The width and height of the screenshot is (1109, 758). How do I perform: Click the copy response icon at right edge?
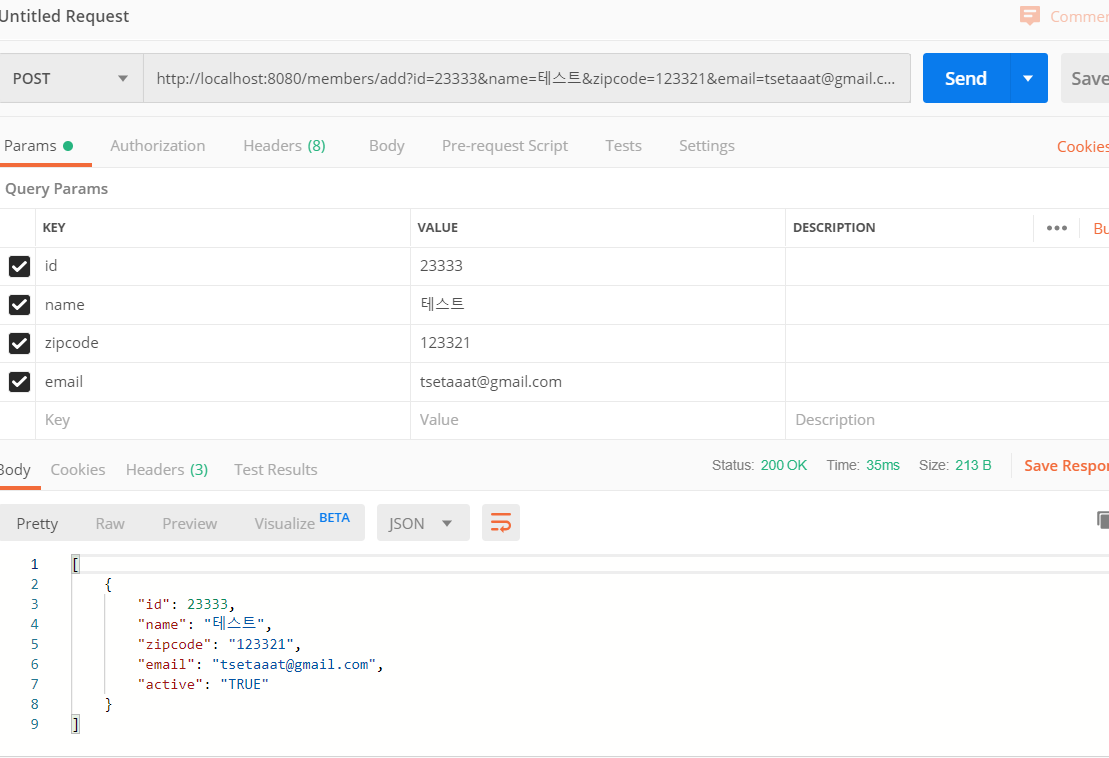pos(1103,520)
